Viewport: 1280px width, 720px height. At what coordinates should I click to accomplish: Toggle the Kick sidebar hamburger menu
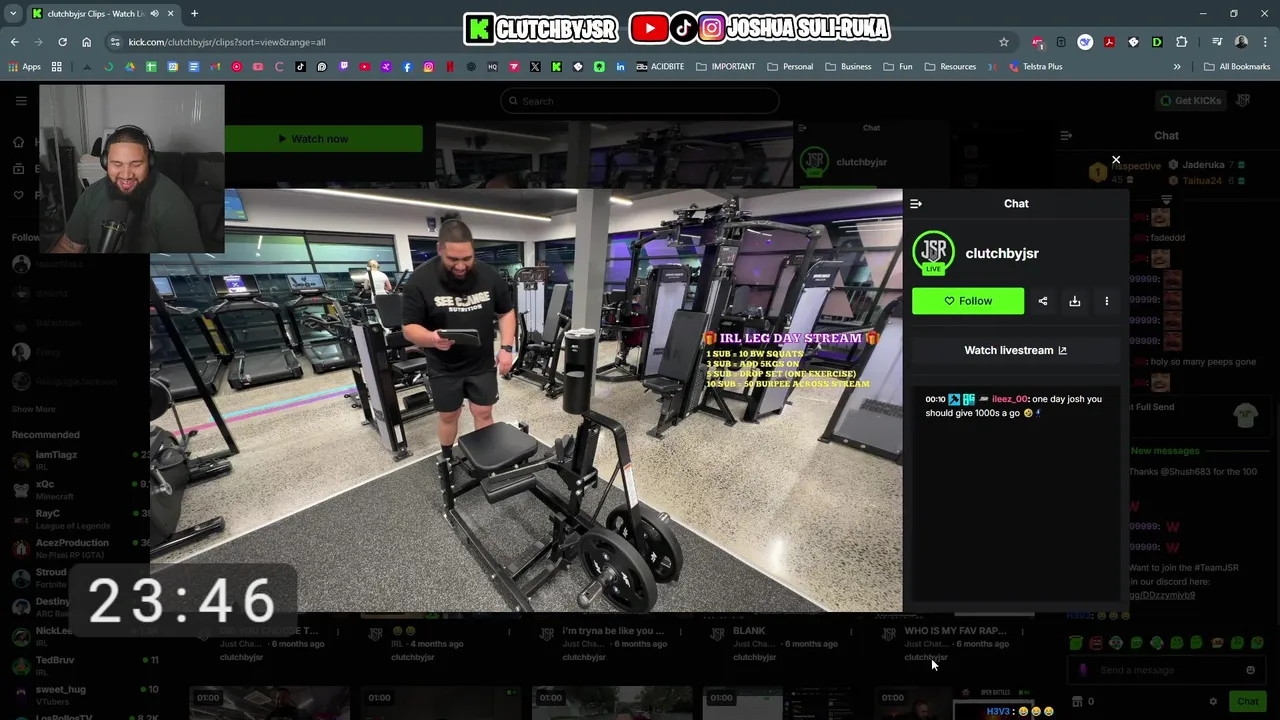[21, 101]
